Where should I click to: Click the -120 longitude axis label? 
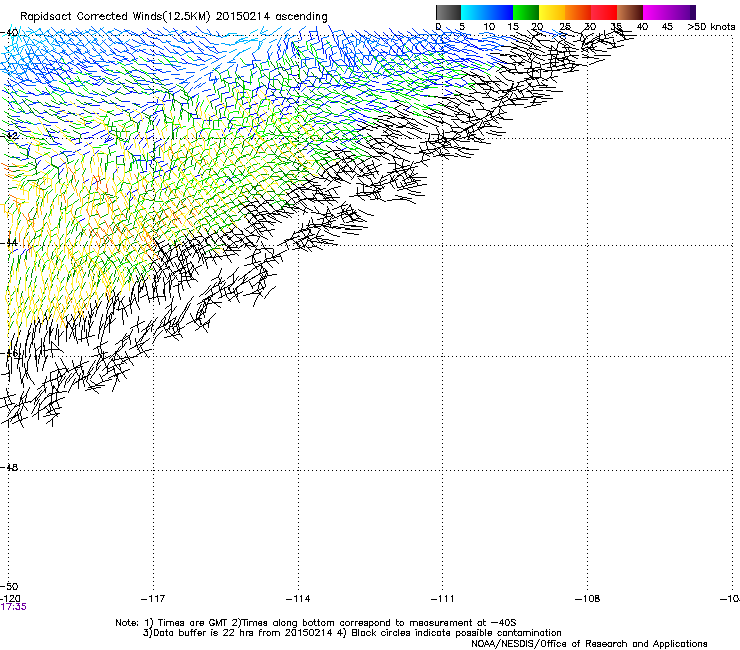pos(10,599)
